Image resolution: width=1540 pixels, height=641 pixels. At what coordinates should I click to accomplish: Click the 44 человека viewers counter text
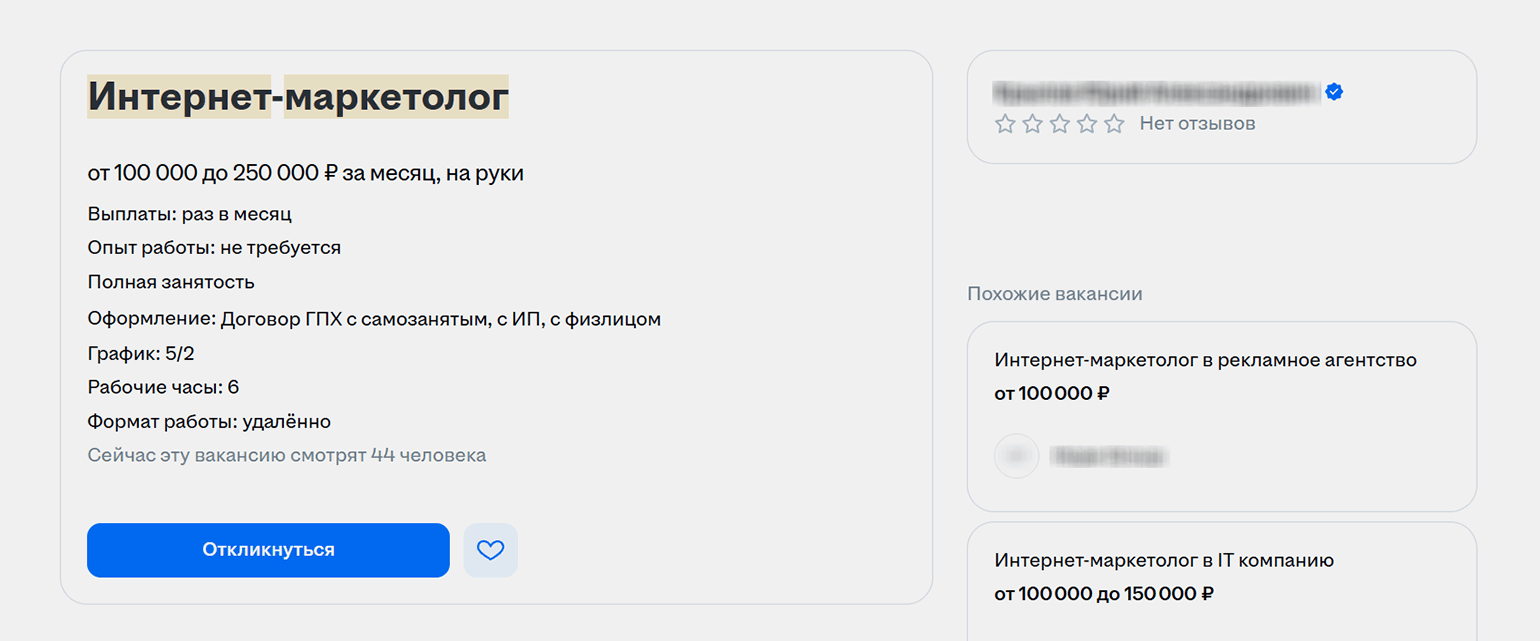[x=428, y=455]
